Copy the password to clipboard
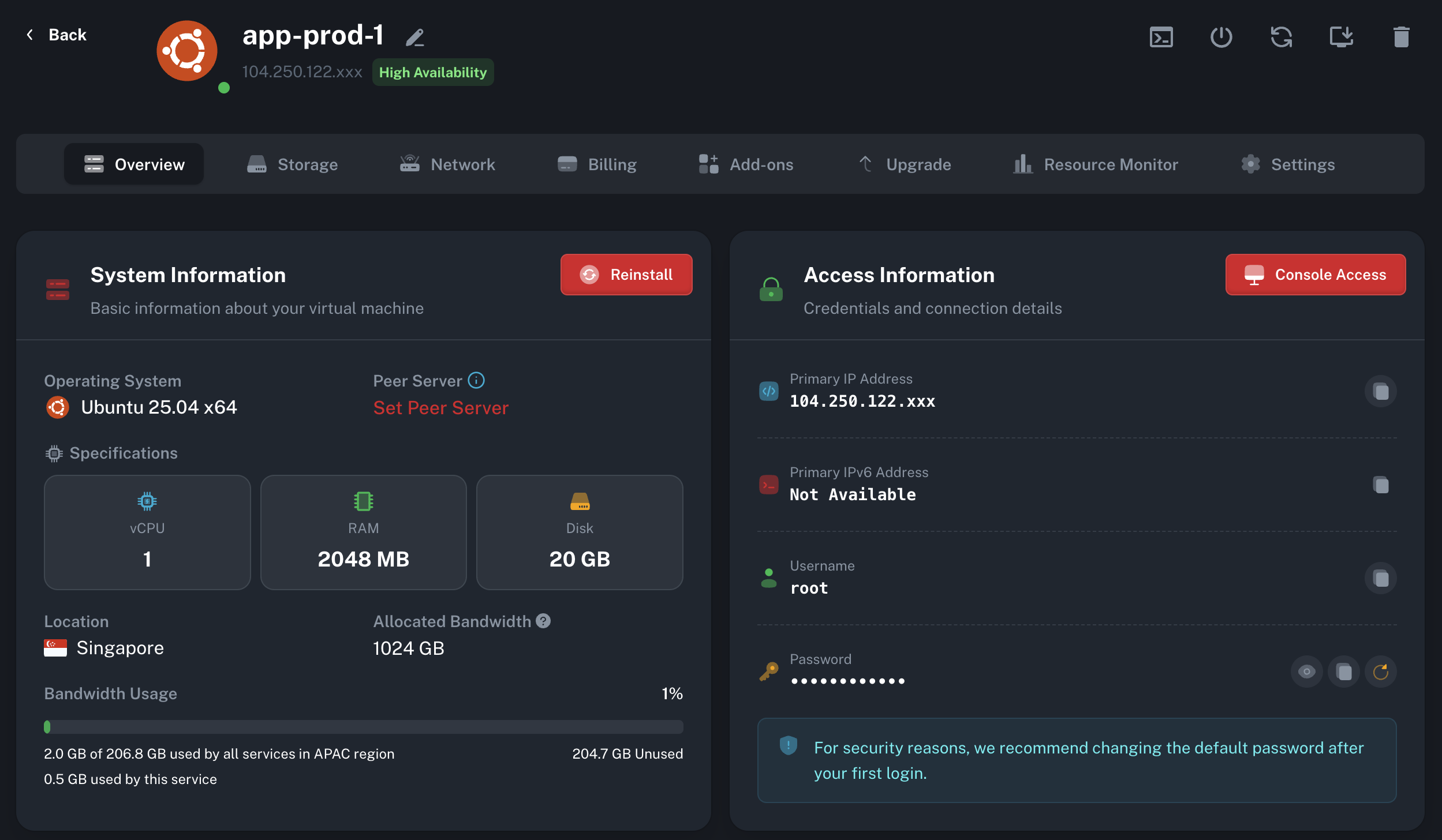The width and height of the screenshot is (1442, 840). [1344, 672]
